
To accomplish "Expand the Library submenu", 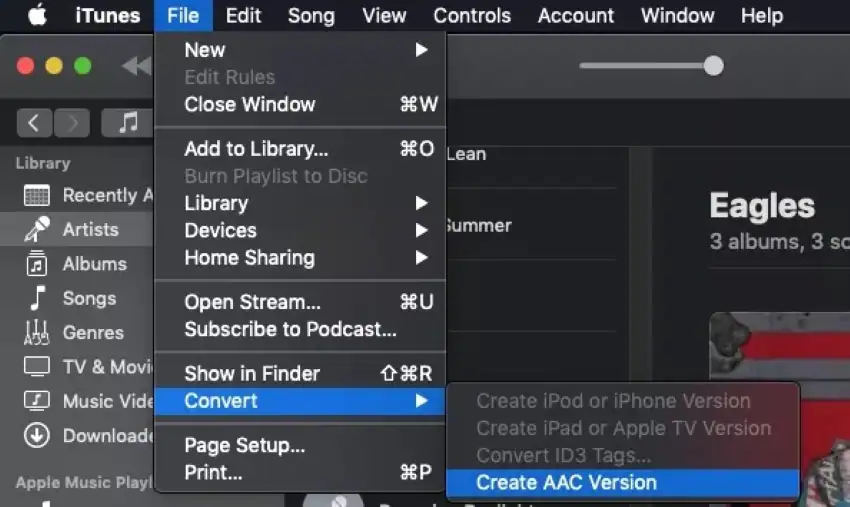I will tap(300, 203).
